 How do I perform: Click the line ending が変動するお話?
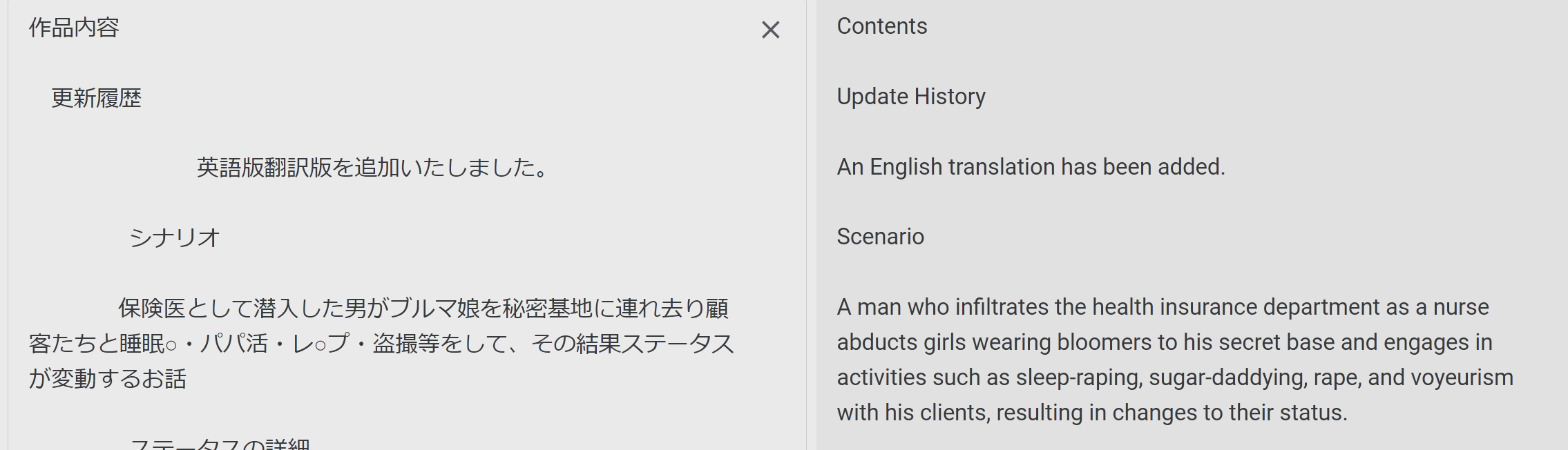click(108, 378)
